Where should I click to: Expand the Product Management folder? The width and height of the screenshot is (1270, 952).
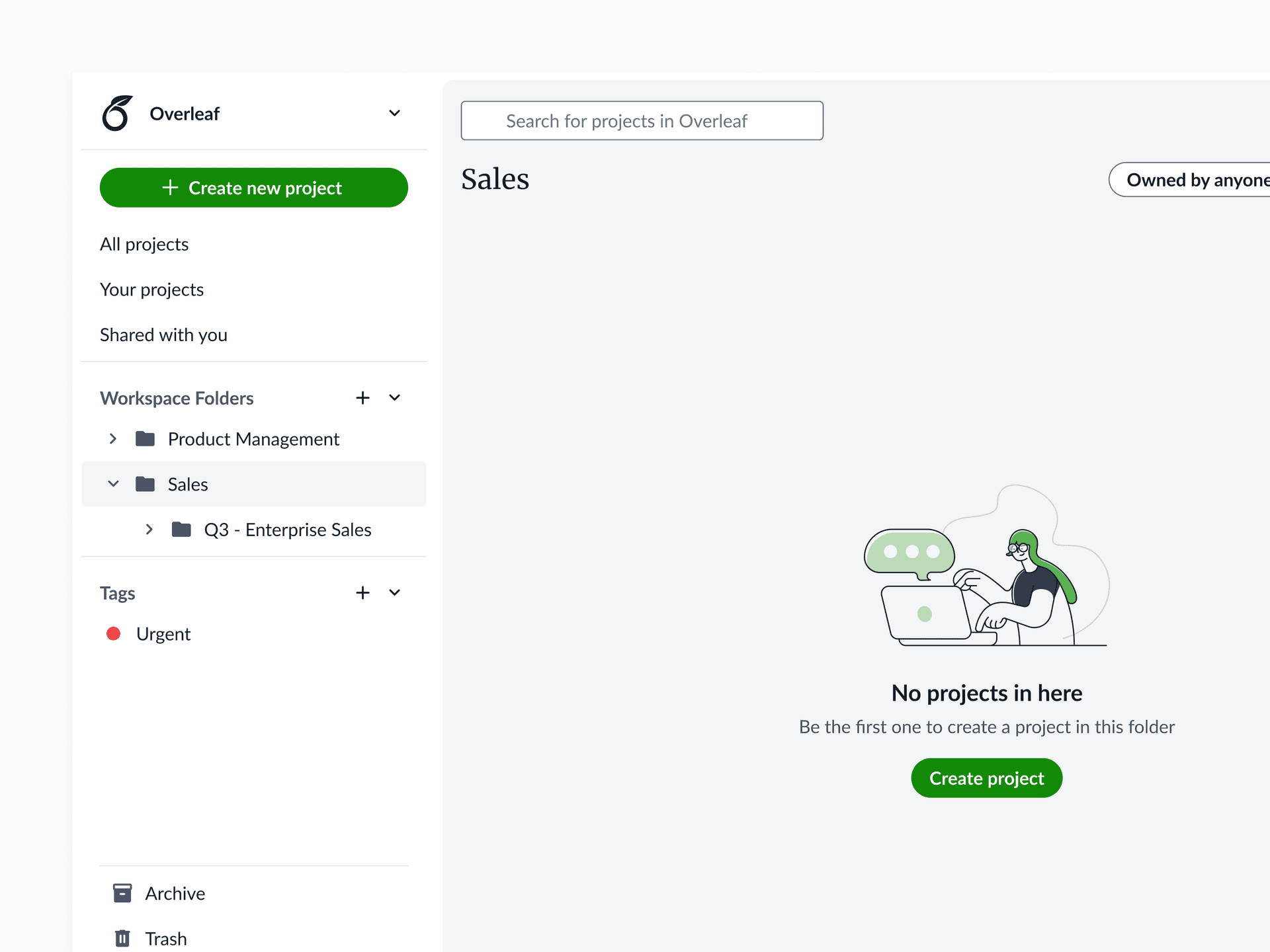(113, 439)
